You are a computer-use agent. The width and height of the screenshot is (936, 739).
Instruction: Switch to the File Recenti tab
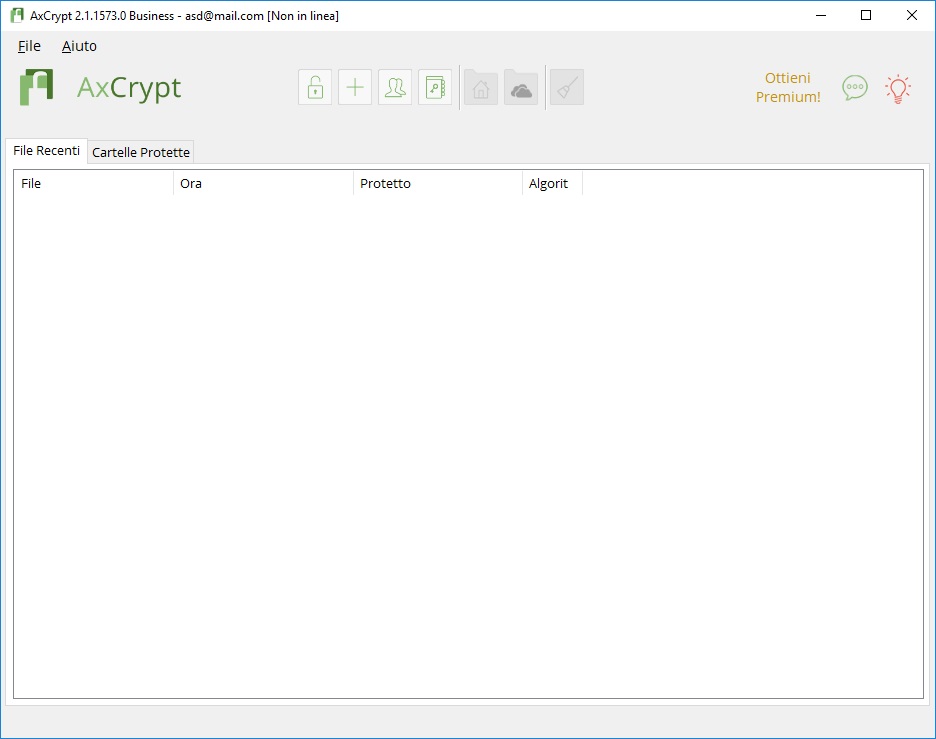click(x=47, y=150)
